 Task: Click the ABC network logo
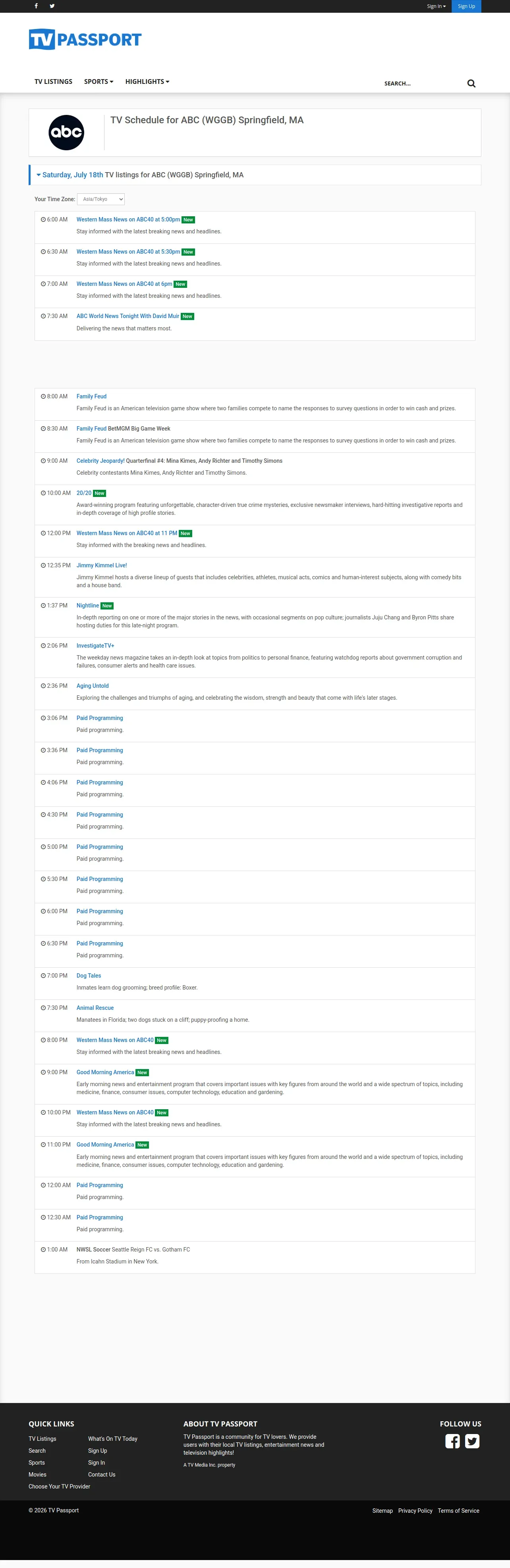coord(66,132)
